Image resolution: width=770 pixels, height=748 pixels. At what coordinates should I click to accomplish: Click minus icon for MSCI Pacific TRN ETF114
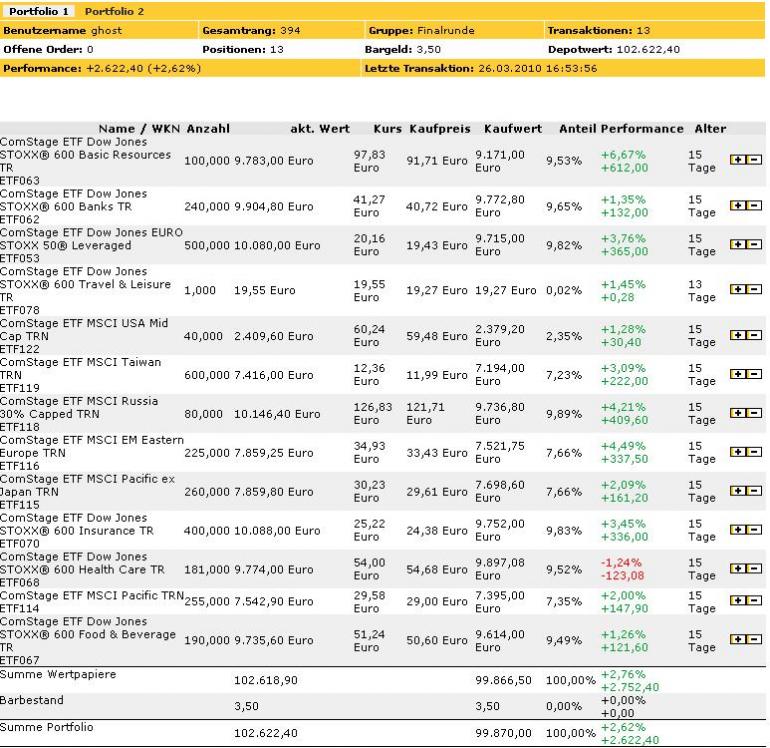click(x=754, y=600)
